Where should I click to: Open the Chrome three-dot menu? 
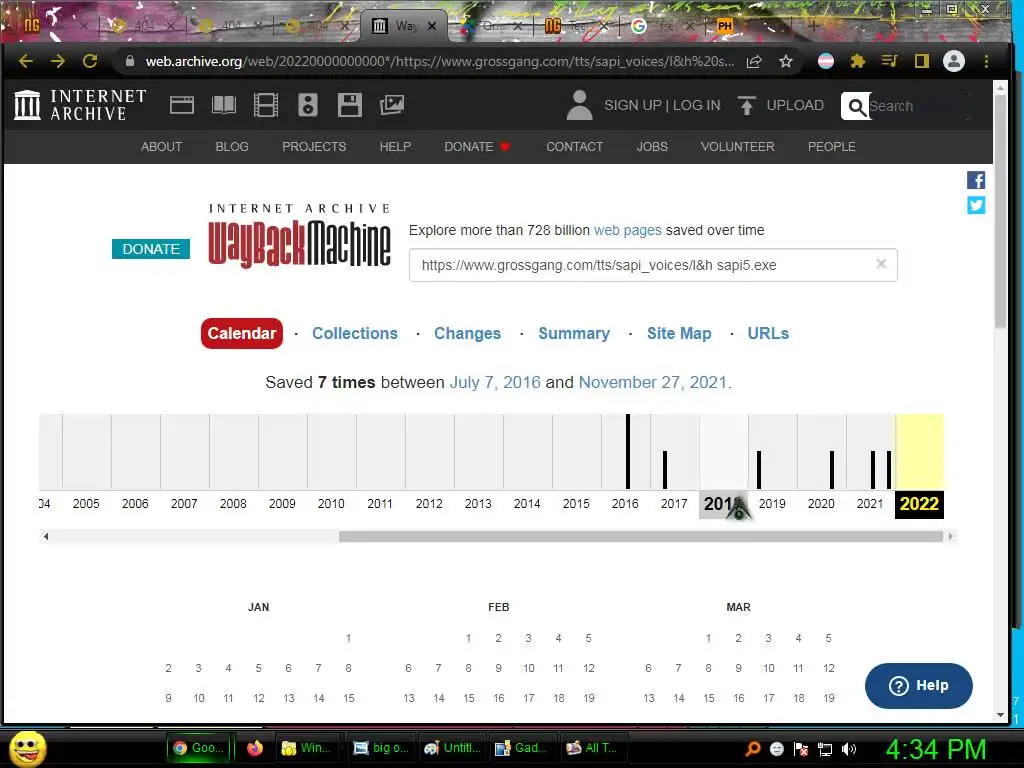click(986, 61)
